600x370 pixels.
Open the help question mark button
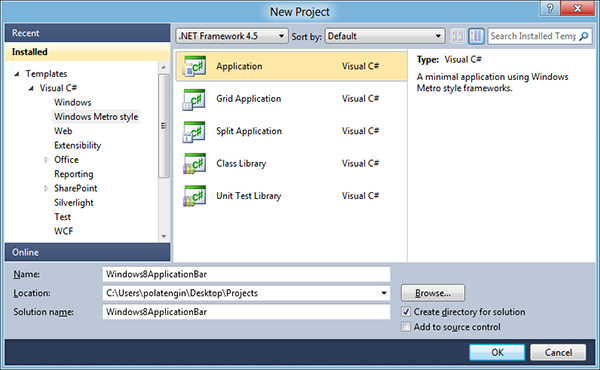click(550, 8)
